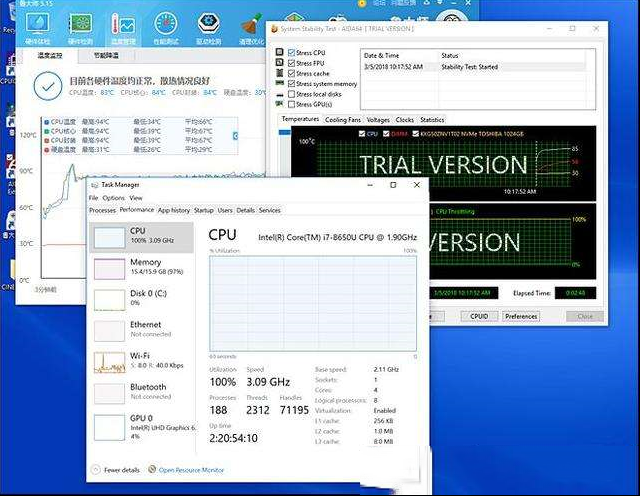Switch to Users tab in Task Manager
This screenshot has width=640, height=496.
(225, 210)
